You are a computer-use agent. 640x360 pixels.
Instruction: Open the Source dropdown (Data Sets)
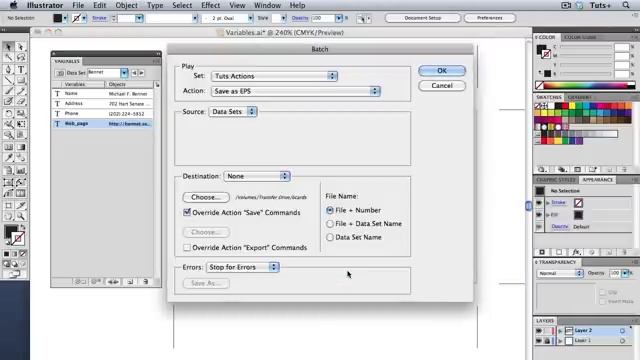click(233, 111)
